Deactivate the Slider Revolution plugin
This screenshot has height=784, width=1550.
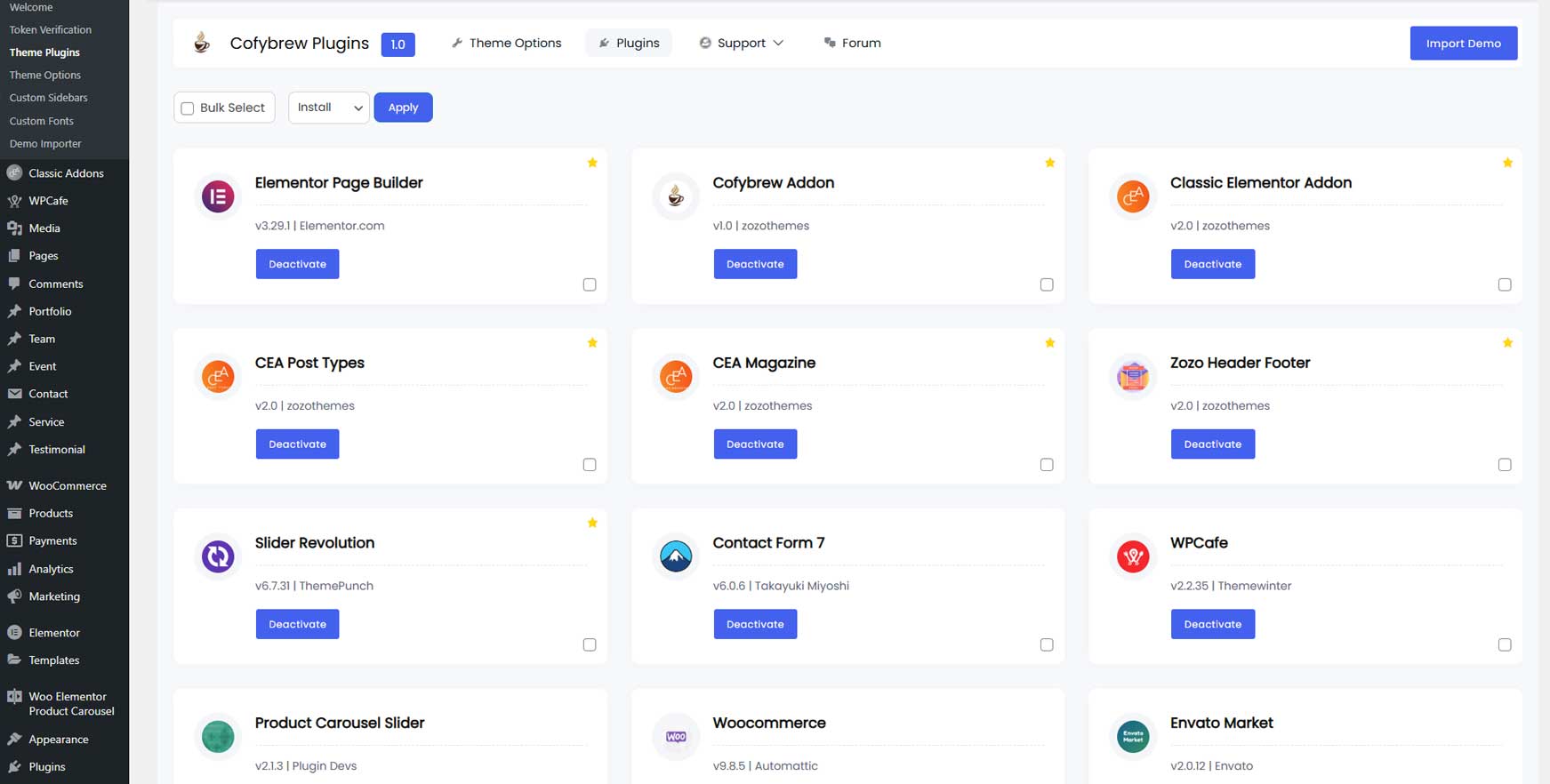point(298,624)
